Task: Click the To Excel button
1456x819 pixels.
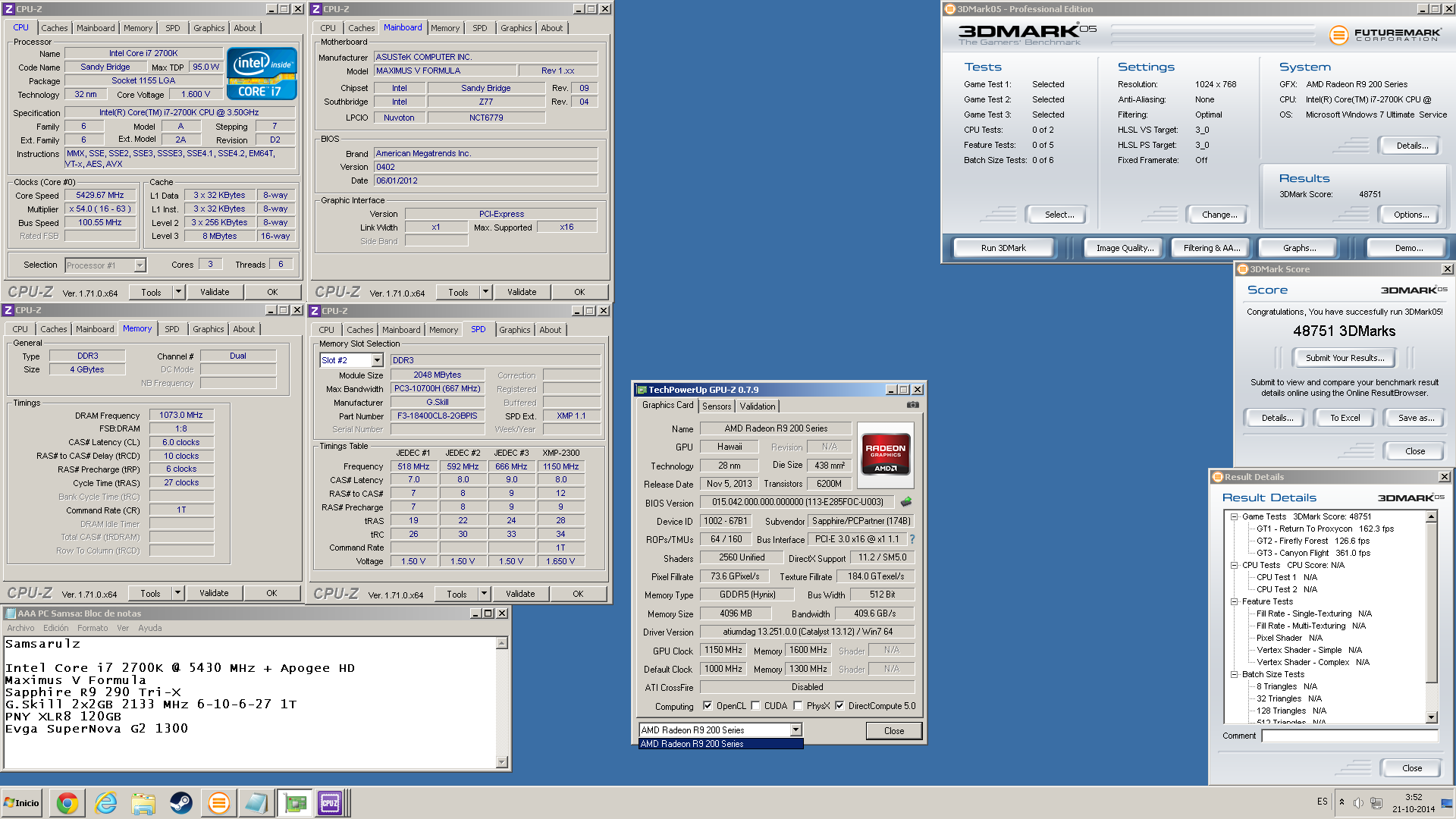Action: 1345,418
